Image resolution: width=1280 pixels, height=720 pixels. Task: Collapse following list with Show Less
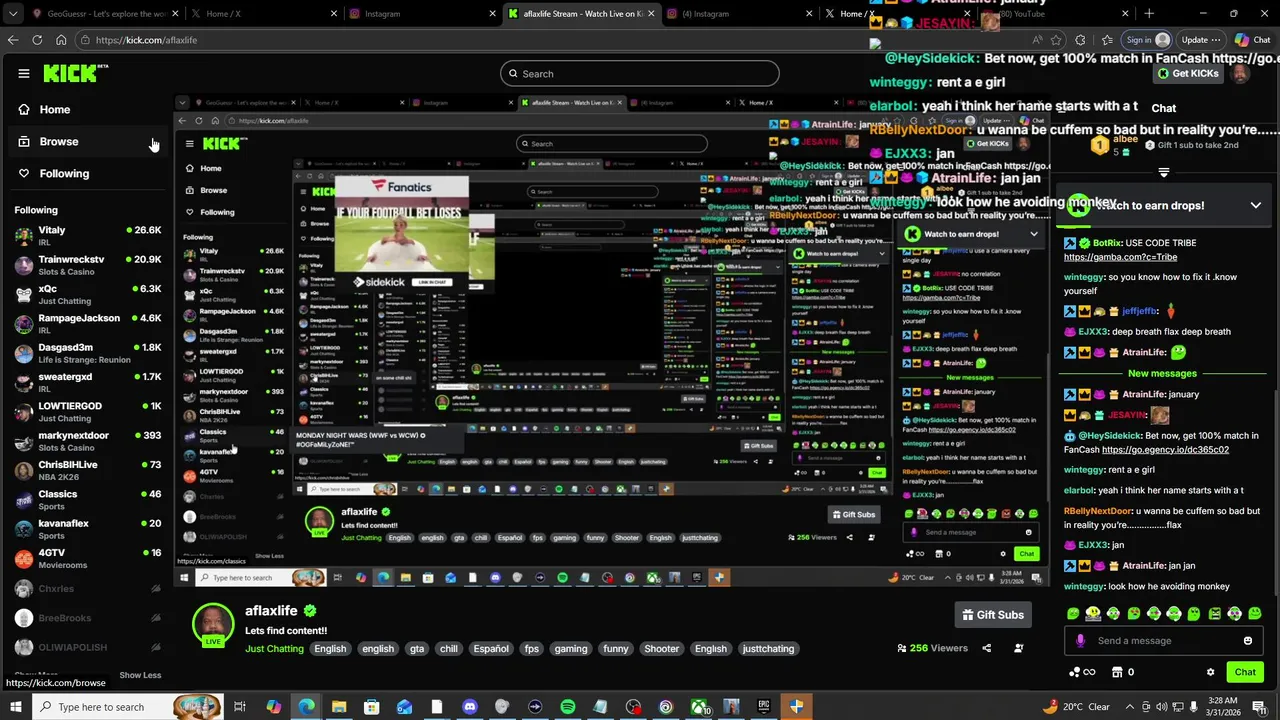[x=140, y=675]
